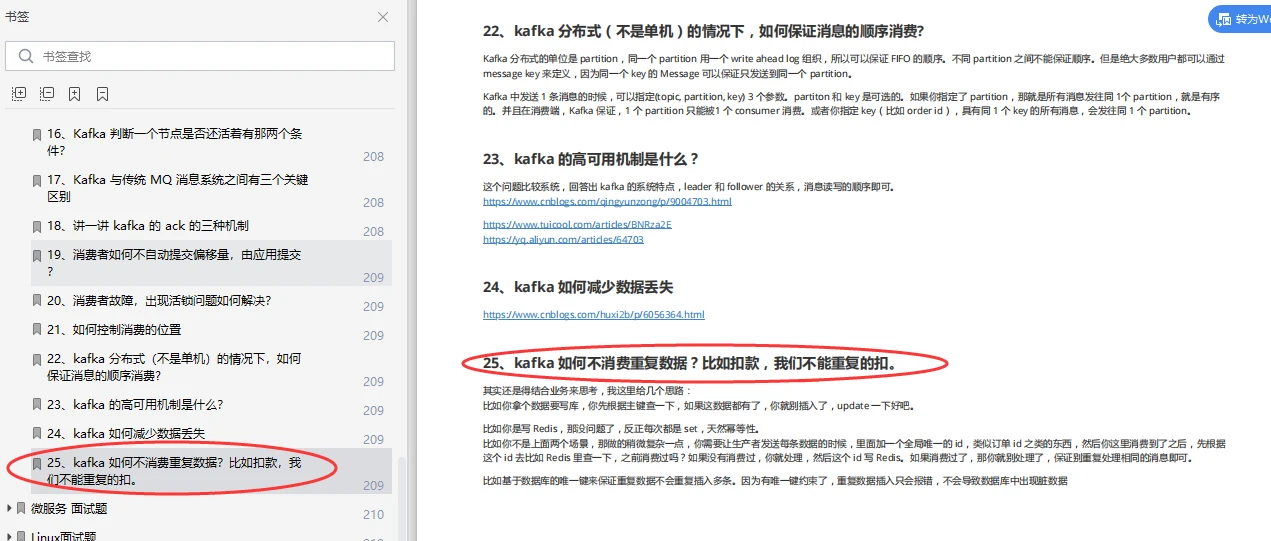
Task: Click bookmark icon beside item 19
Action: click(37, 255)
